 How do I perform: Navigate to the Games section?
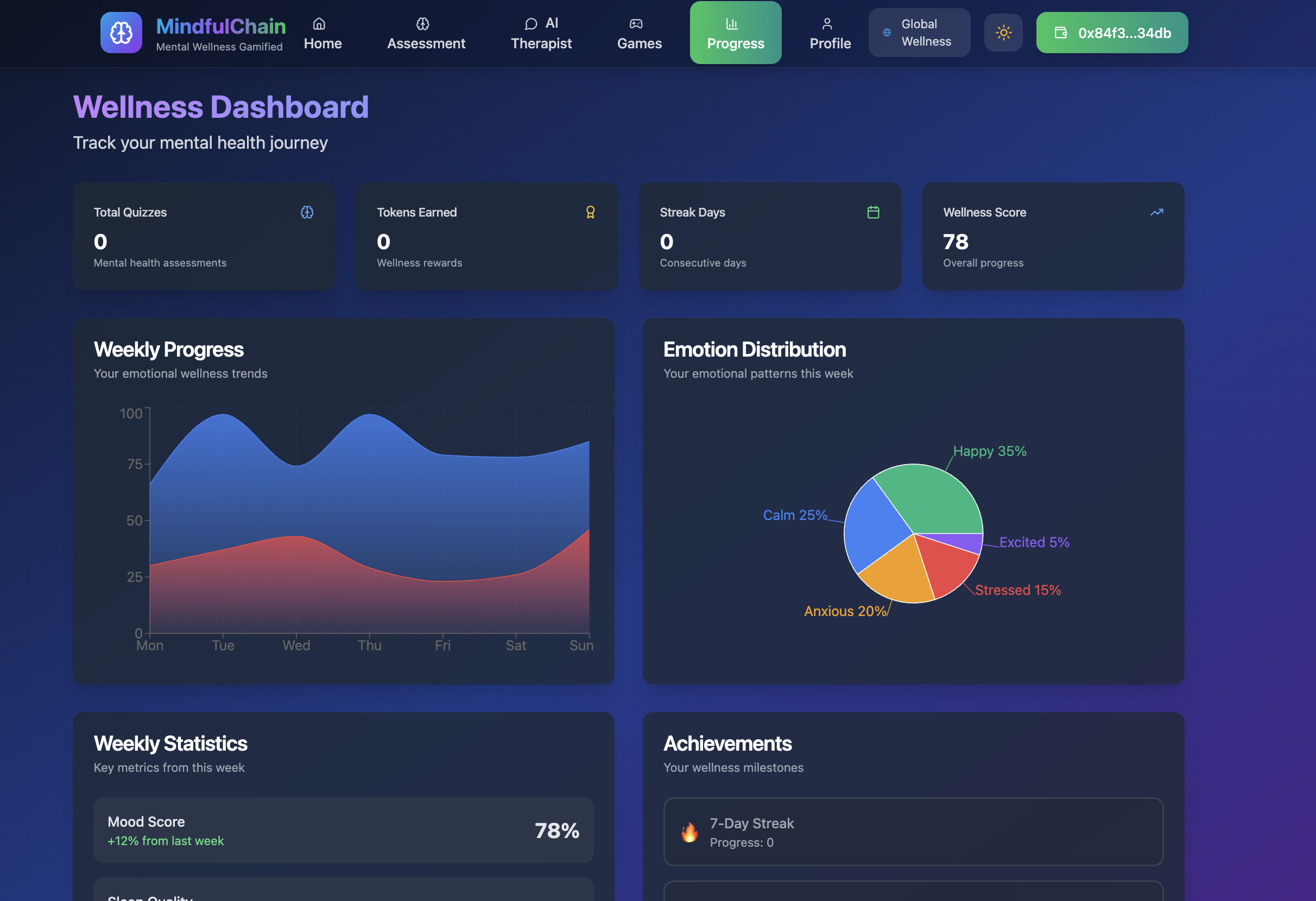[639, 33]
